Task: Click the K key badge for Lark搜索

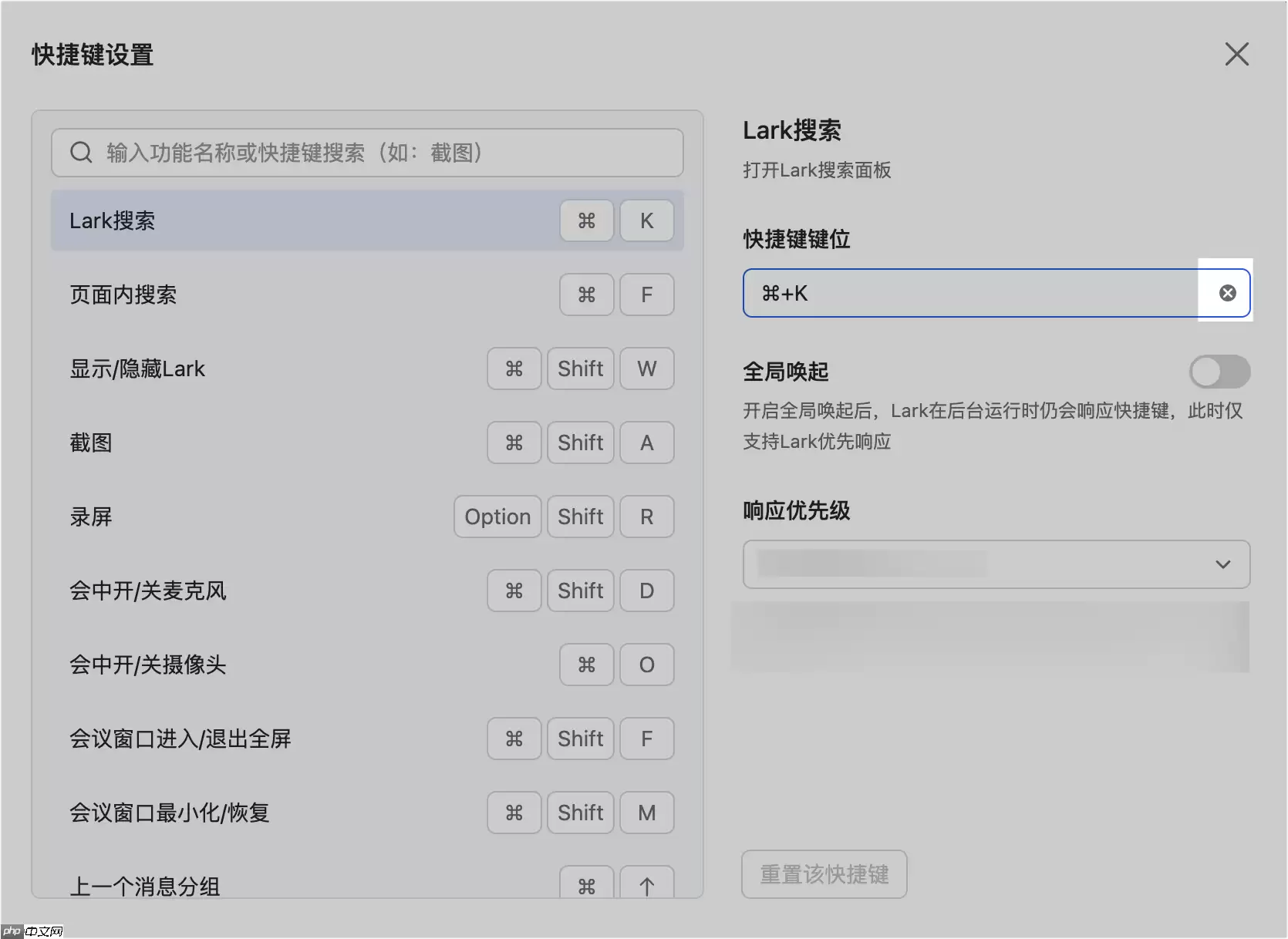Action: pos(646,220)
